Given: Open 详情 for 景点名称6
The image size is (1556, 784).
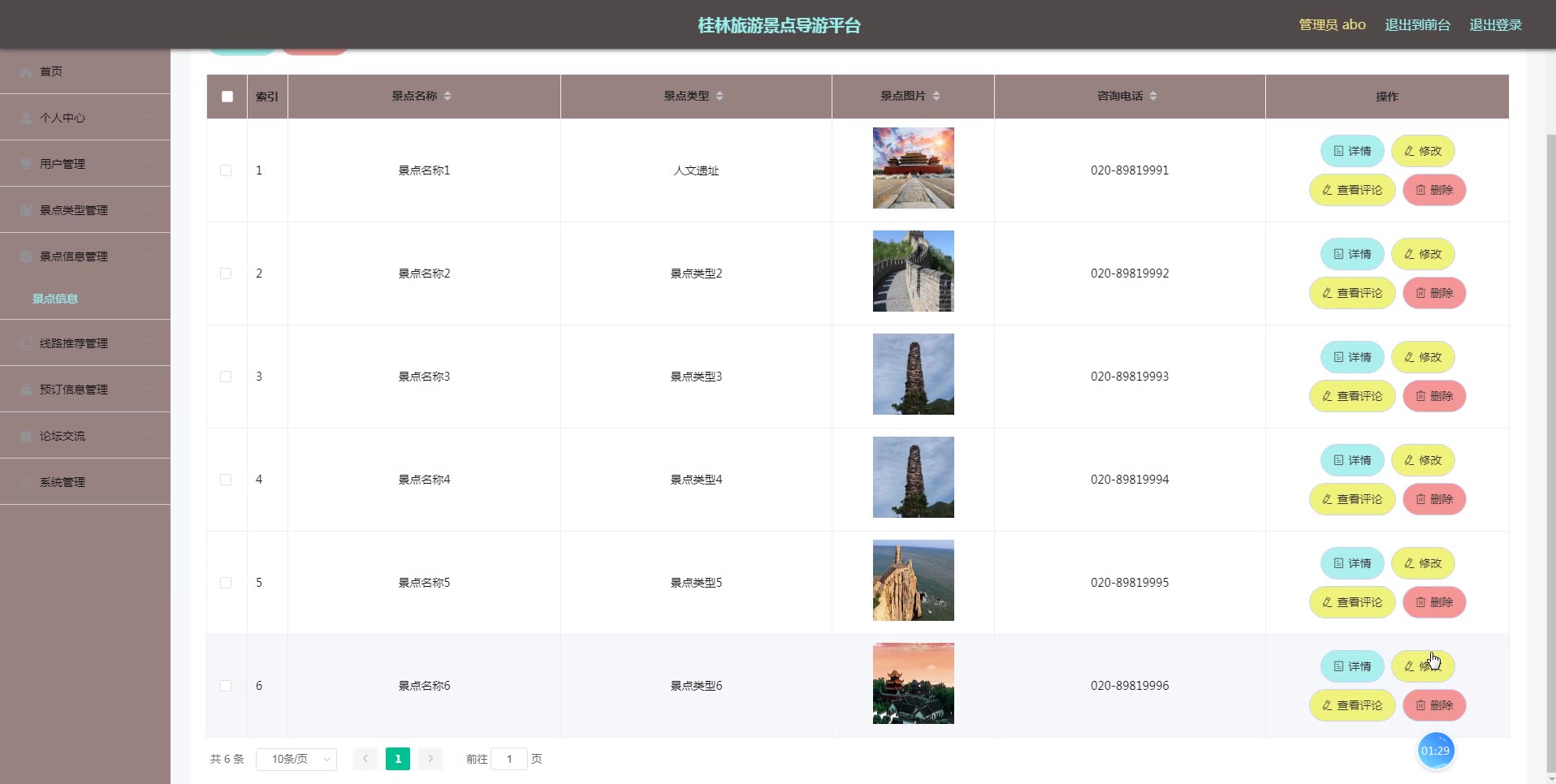Looking at the screenshot, I should tap(1352, 666).
